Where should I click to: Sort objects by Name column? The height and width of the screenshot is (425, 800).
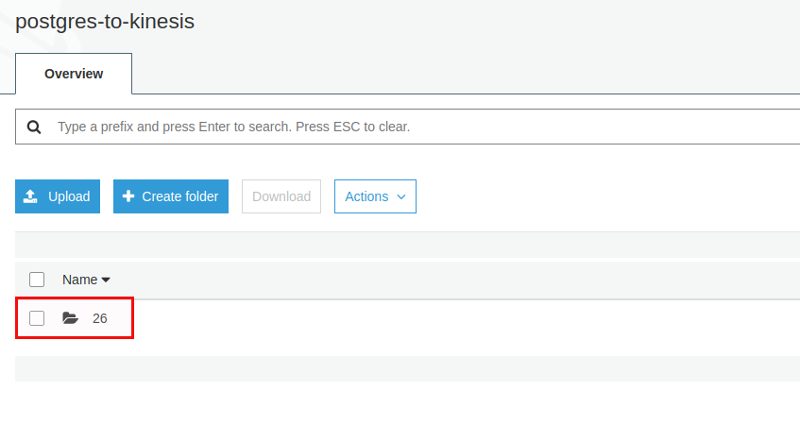click(x=80, y=280)
